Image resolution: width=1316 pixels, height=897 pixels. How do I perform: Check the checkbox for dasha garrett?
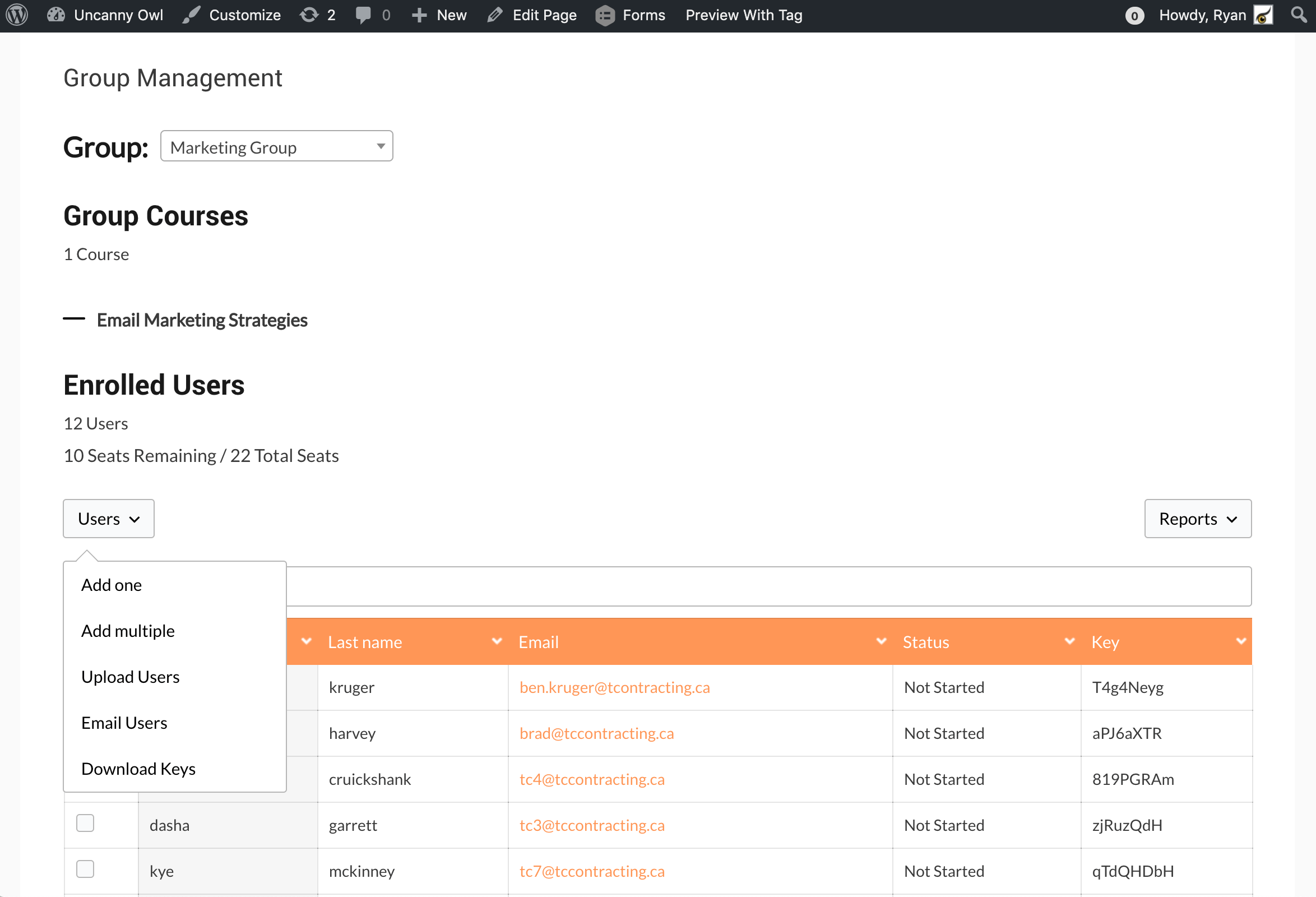pyautogui.click(x=85, y=823)
